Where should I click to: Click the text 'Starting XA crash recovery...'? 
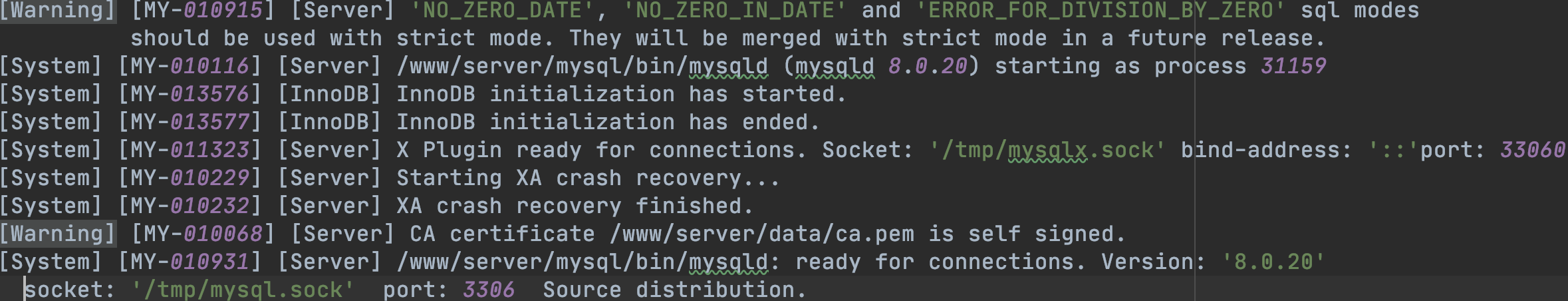click(x=588, y=178)
